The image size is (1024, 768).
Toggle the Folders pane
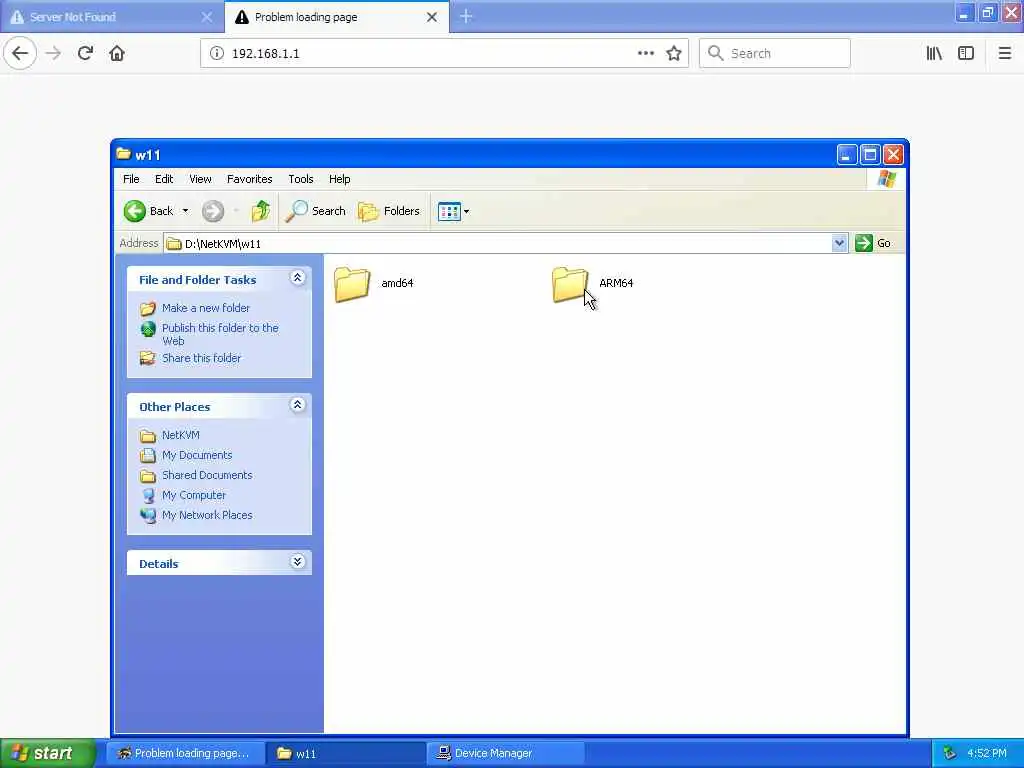pos(389,211)
